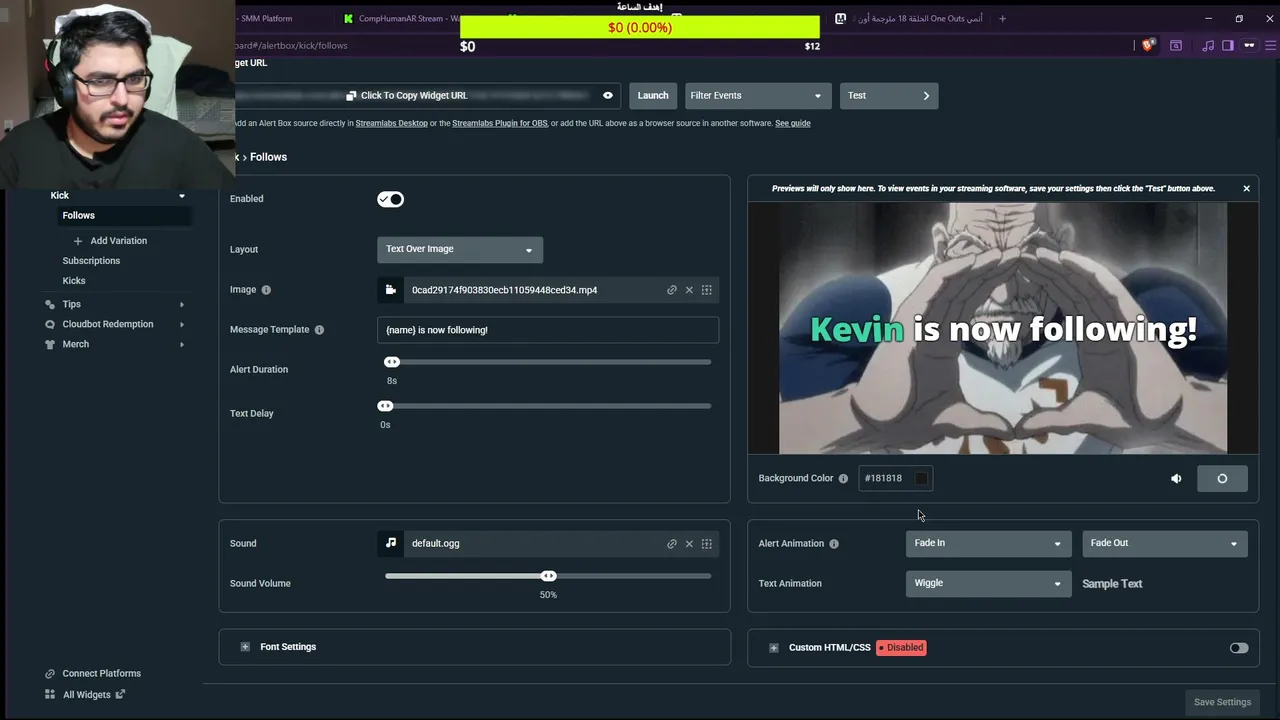Enable the Custom HTML/CSS switch
Viewport: 1280px width, 720px height.
(1239, 648)
